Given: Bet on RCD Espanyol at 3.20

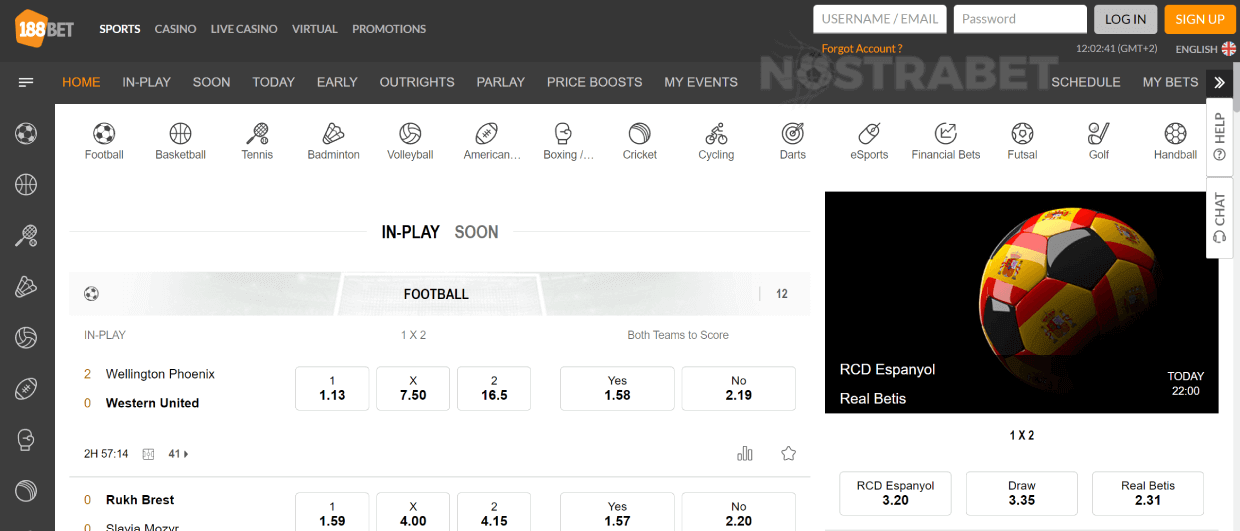Looking at the screenshot, I should click(x=895, y=493).
